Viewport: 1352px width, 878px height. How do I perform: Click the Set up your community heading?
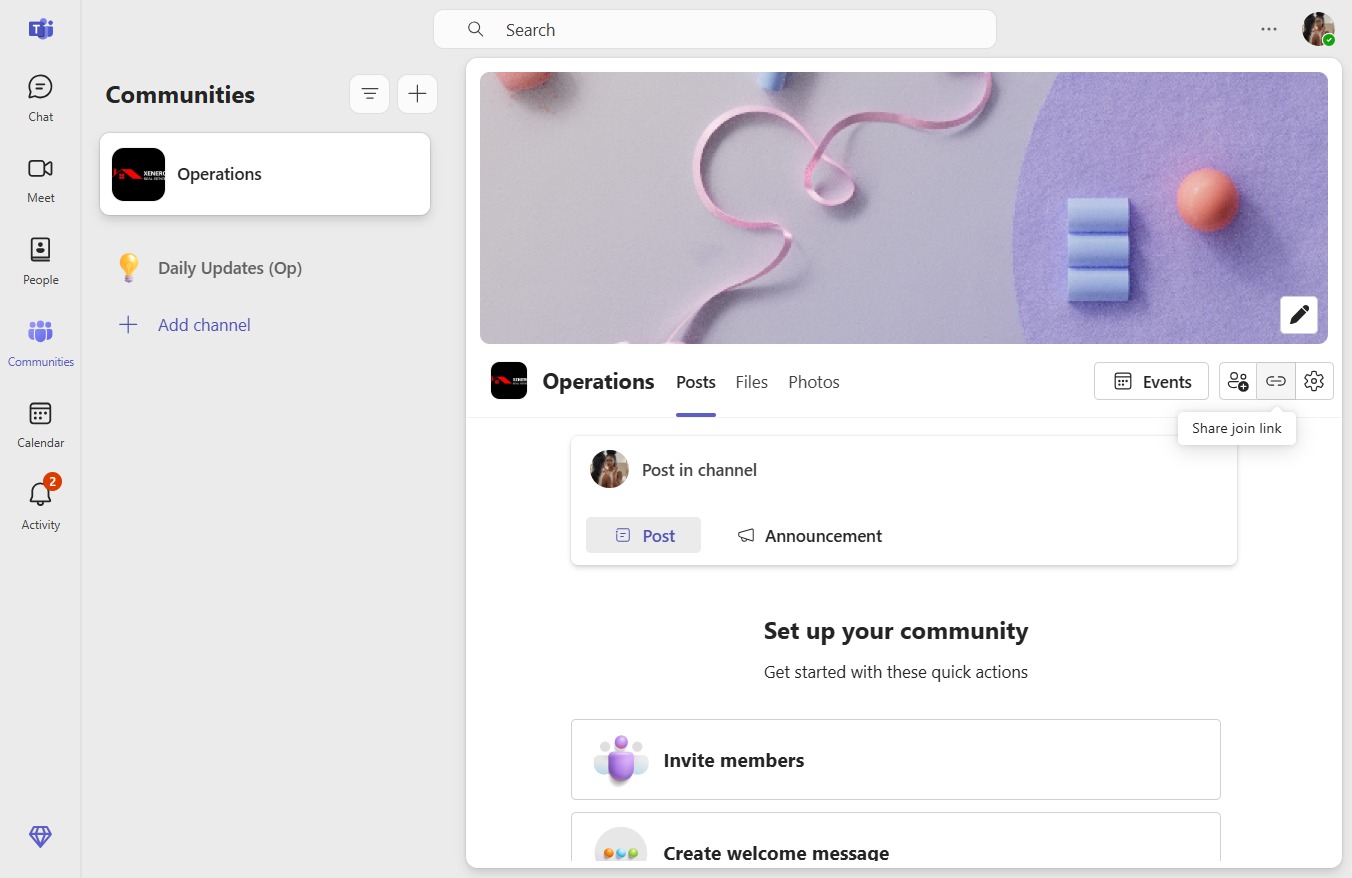click(896, 631)
